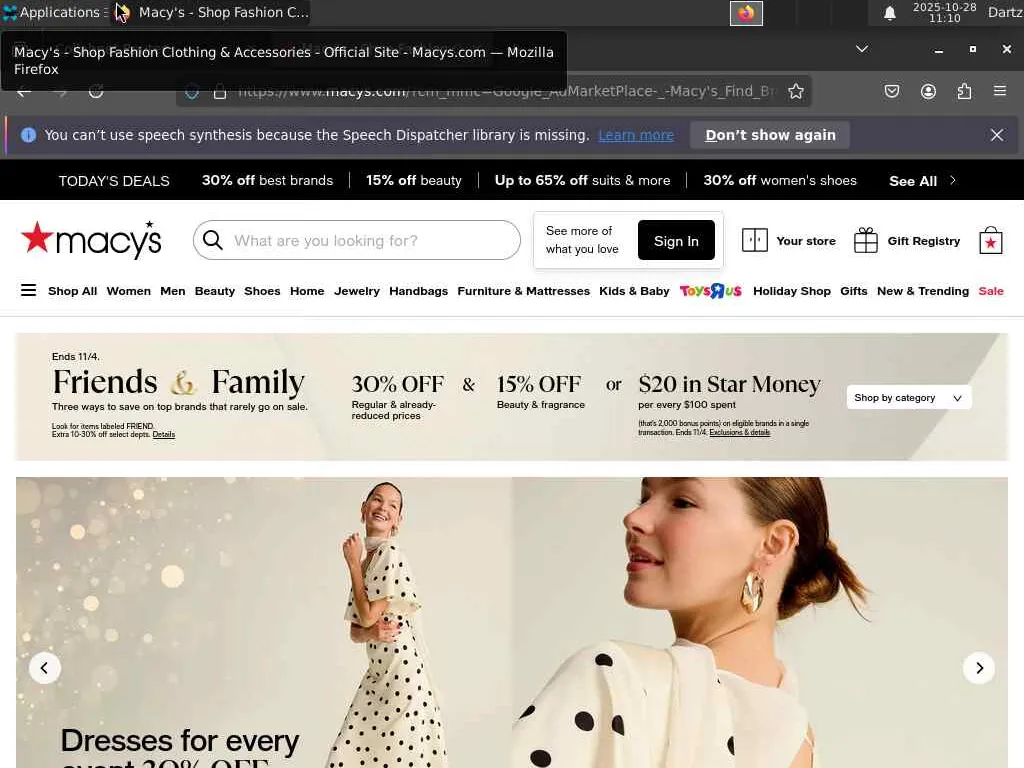Image resolution: width=1024 pixels, height=768 pixels.
Task: Click the Toys R Us logo
Action: pyautogui.click(x=711, y=291)
